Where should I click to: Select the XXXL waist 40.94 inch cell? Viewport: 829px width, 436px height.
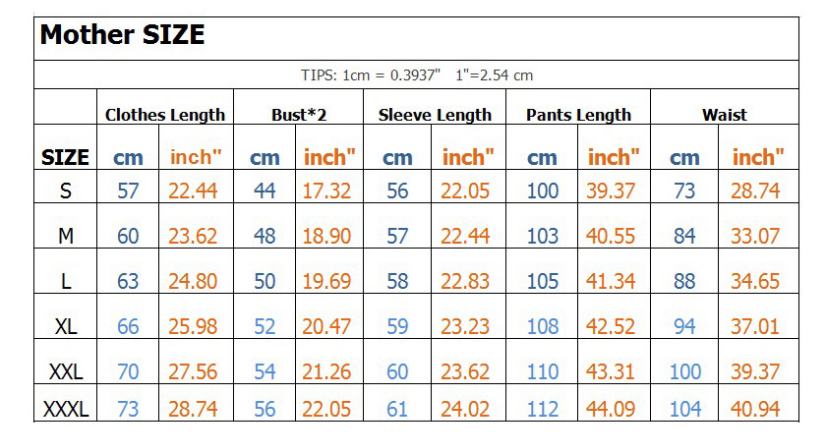click(x=755, y=409)
